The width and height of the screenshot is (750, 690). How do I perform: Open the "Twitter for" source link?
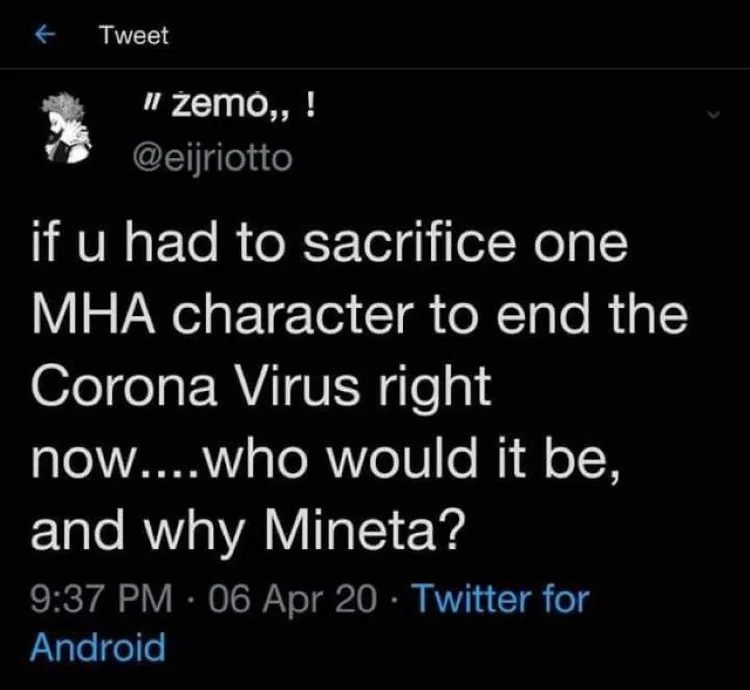coord(501,600)
